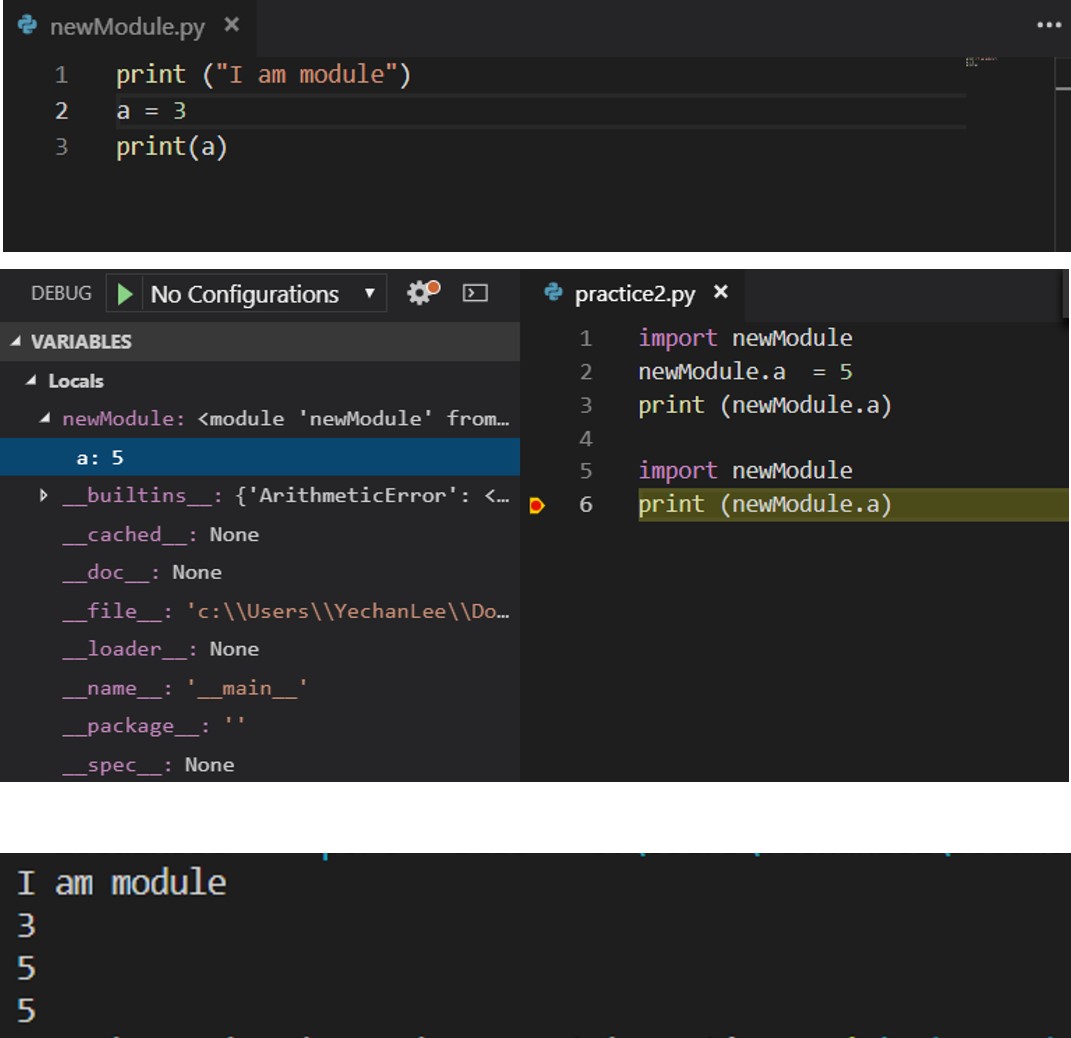Viewport: 1071px width, 1038px height.
Task: Open launch.json gear settings icon
Action: 423,293
